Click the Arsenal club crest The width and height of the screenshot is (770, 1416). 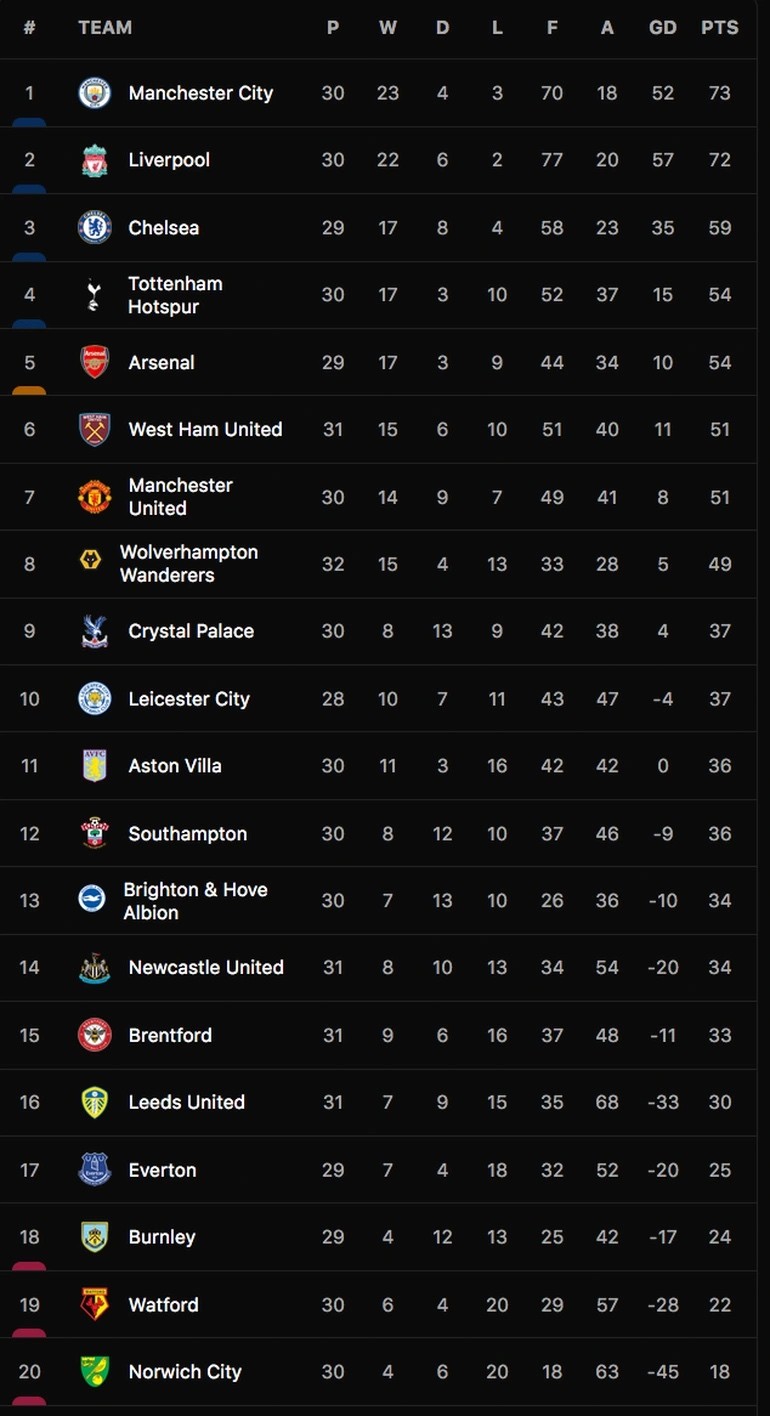coord(94,362)
